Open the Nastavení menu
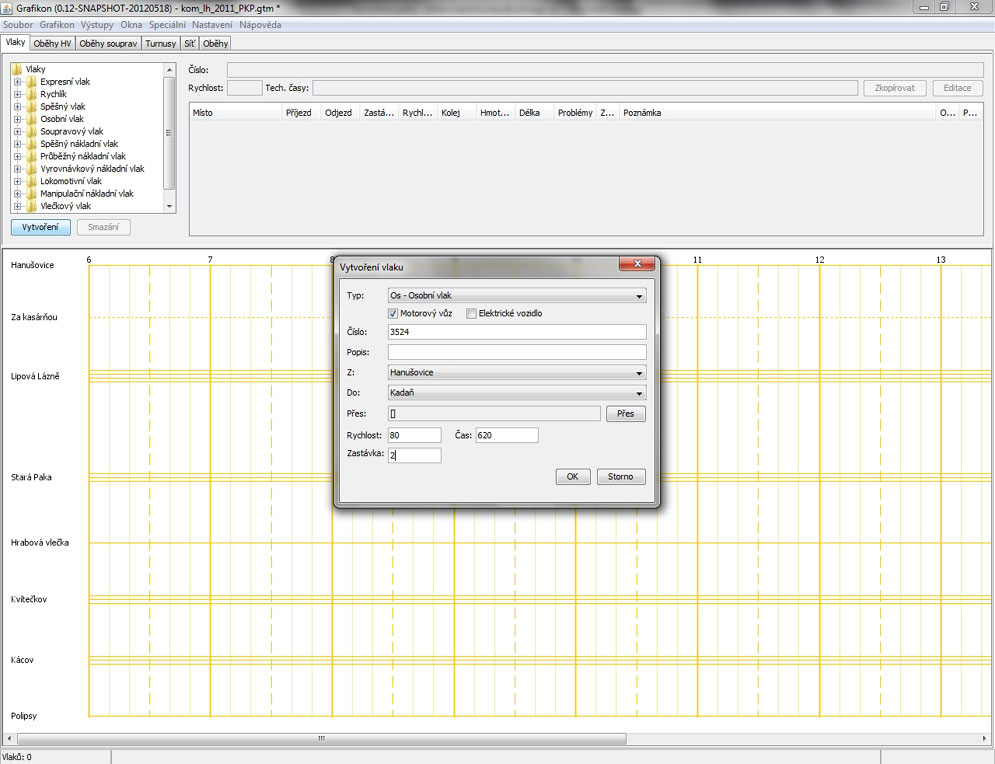 pos(213,25)
